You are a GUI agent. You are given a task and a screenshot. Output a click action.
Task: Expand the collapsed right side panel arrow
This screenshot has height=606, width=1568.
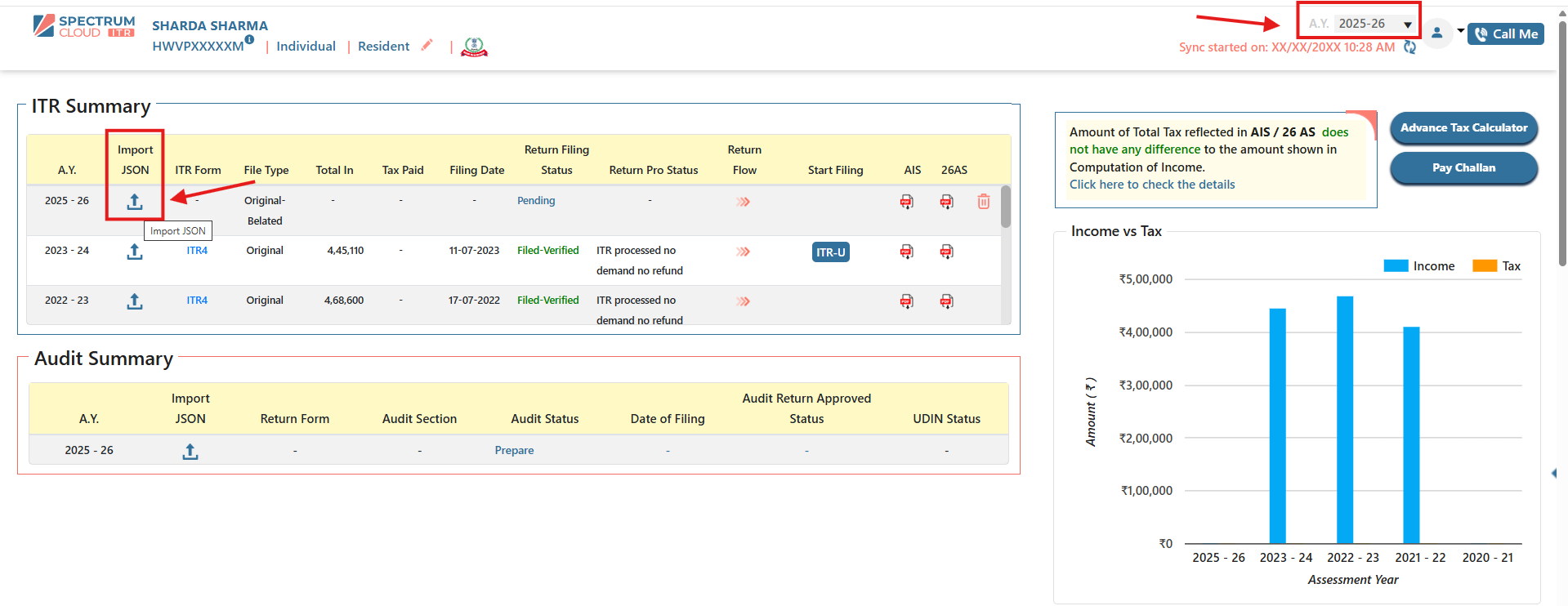1553,474
